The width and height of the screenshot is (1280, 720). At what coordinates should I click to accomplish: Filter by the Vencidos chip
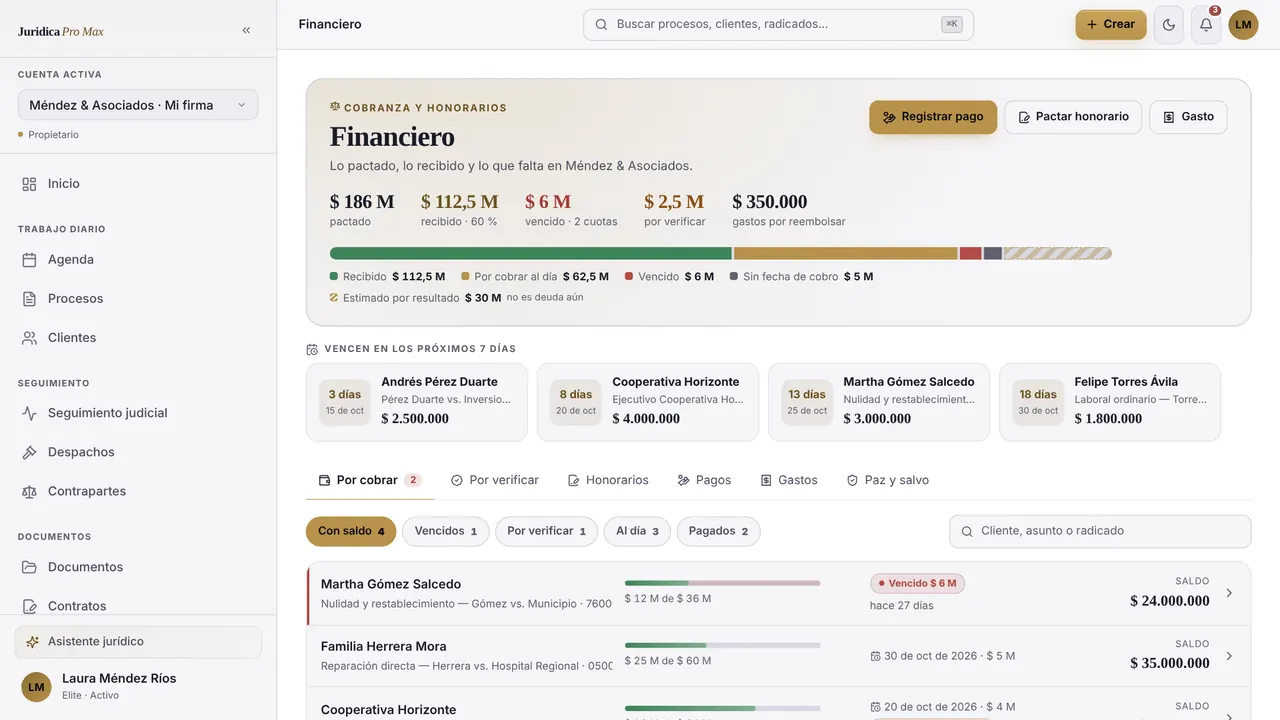[x=446, y=531]
